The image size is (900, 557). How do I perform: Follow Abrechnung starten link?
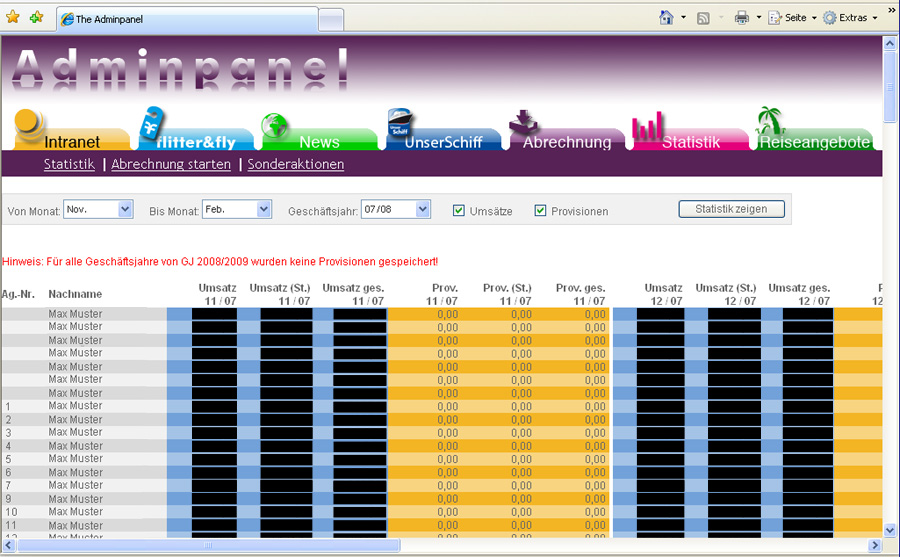pos(171,164)
